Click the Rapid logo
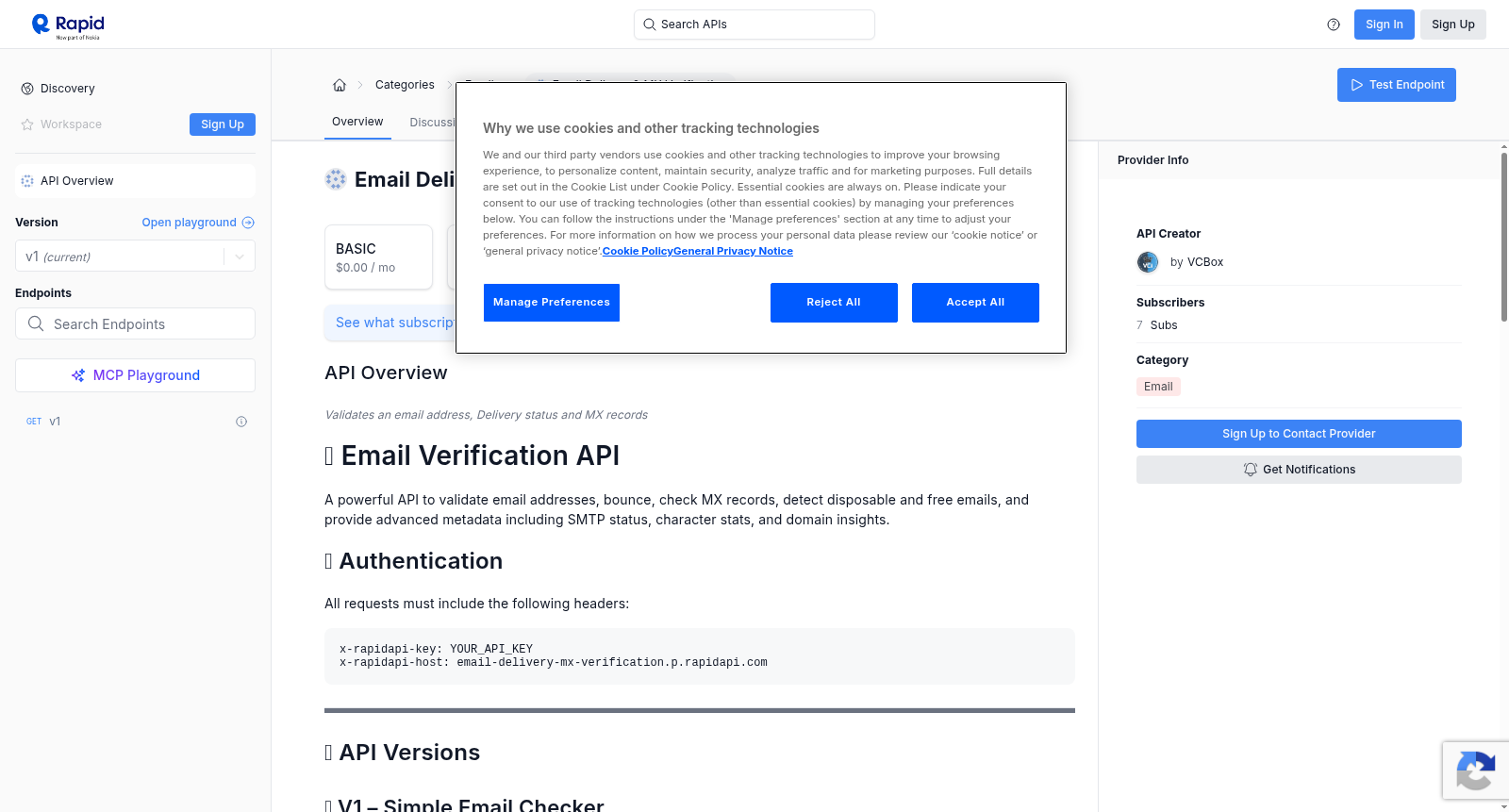Viewport: 1509px width, 812px height. pos(68,25)
